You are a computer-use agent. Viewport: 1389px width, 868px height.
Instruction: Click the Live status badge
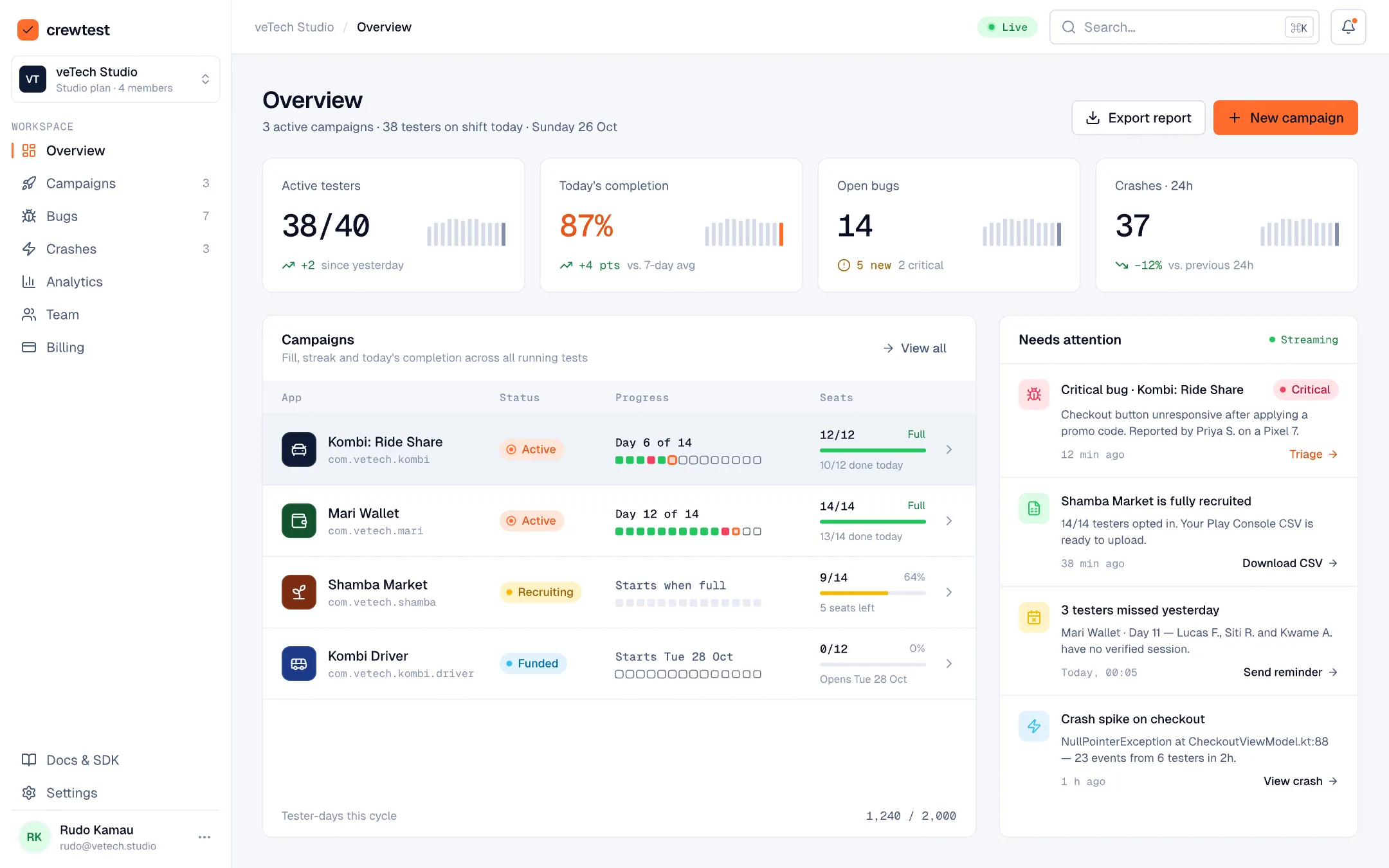1007,27
